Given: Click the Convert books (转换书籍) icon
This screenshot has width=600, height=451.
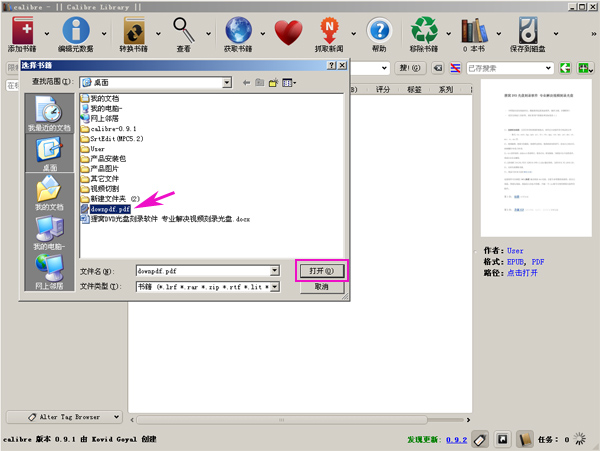Looking at the screenshot, I should 134,30.
